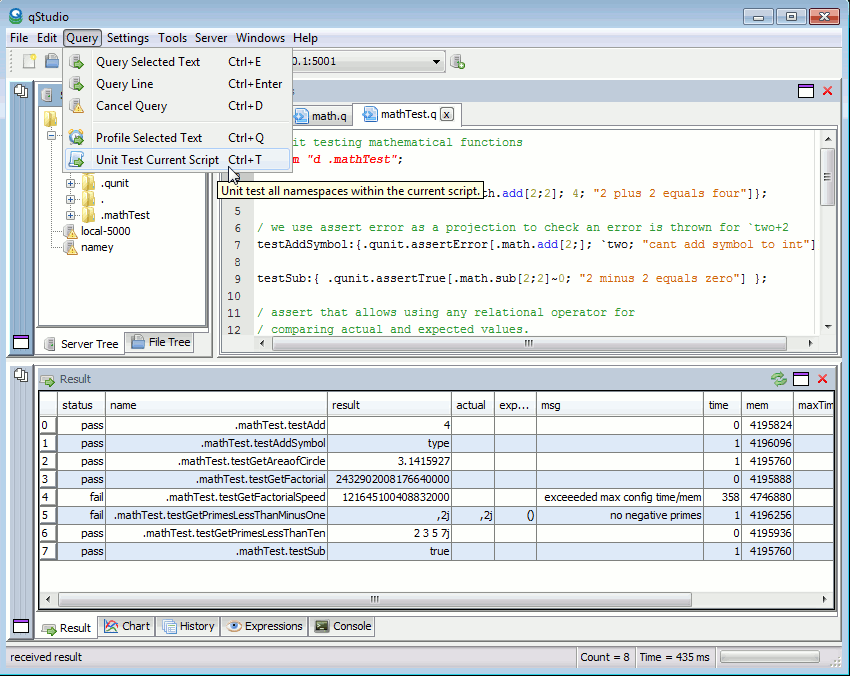
Task: Click the add server icon beside the server dropdown
Action: click(458, 62)
